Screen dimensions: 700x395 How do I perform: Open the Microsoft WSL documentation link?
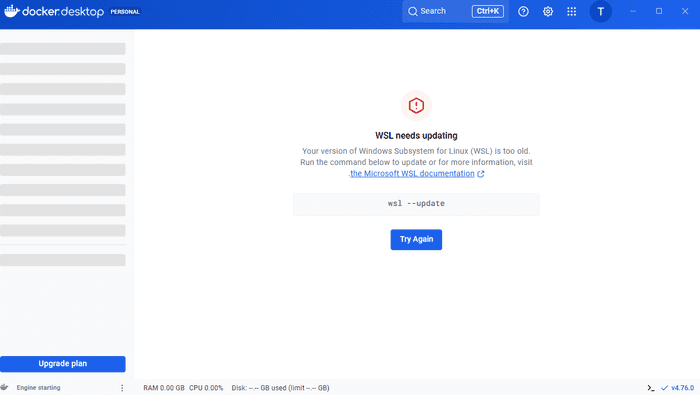tap(412, 174)
